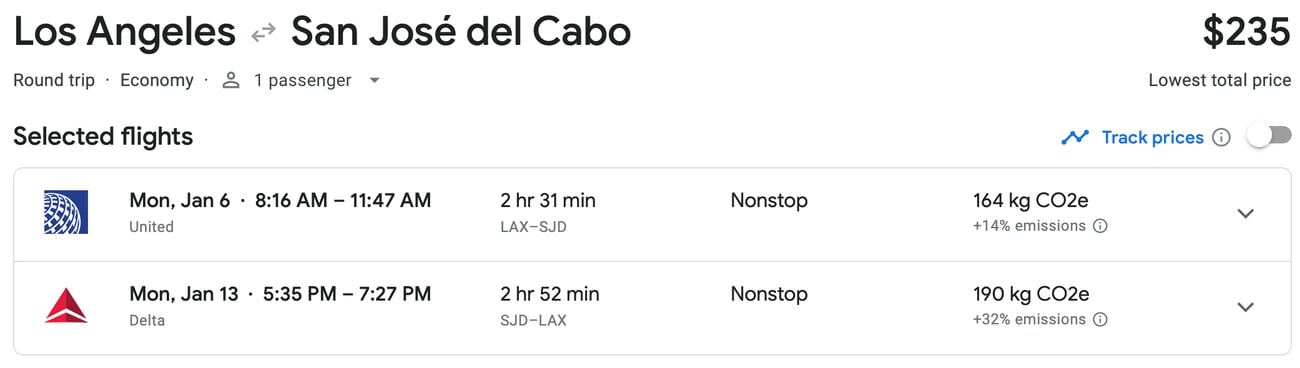Image resolution: width=1300 pixels, height=368 pixels.
Task: Enable the Track prices toggle switch
Action: [1269, 137]
